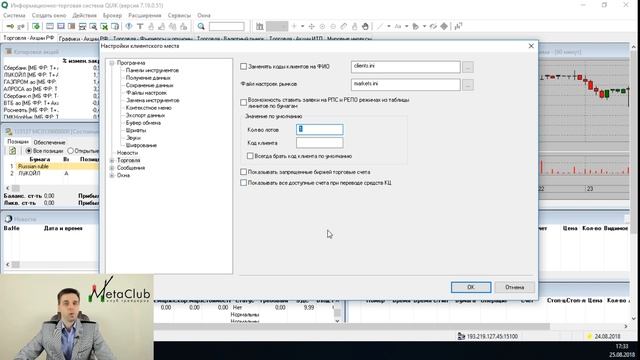Confirm settings with the OK button

pyautogui.click(x=471, y=287)
